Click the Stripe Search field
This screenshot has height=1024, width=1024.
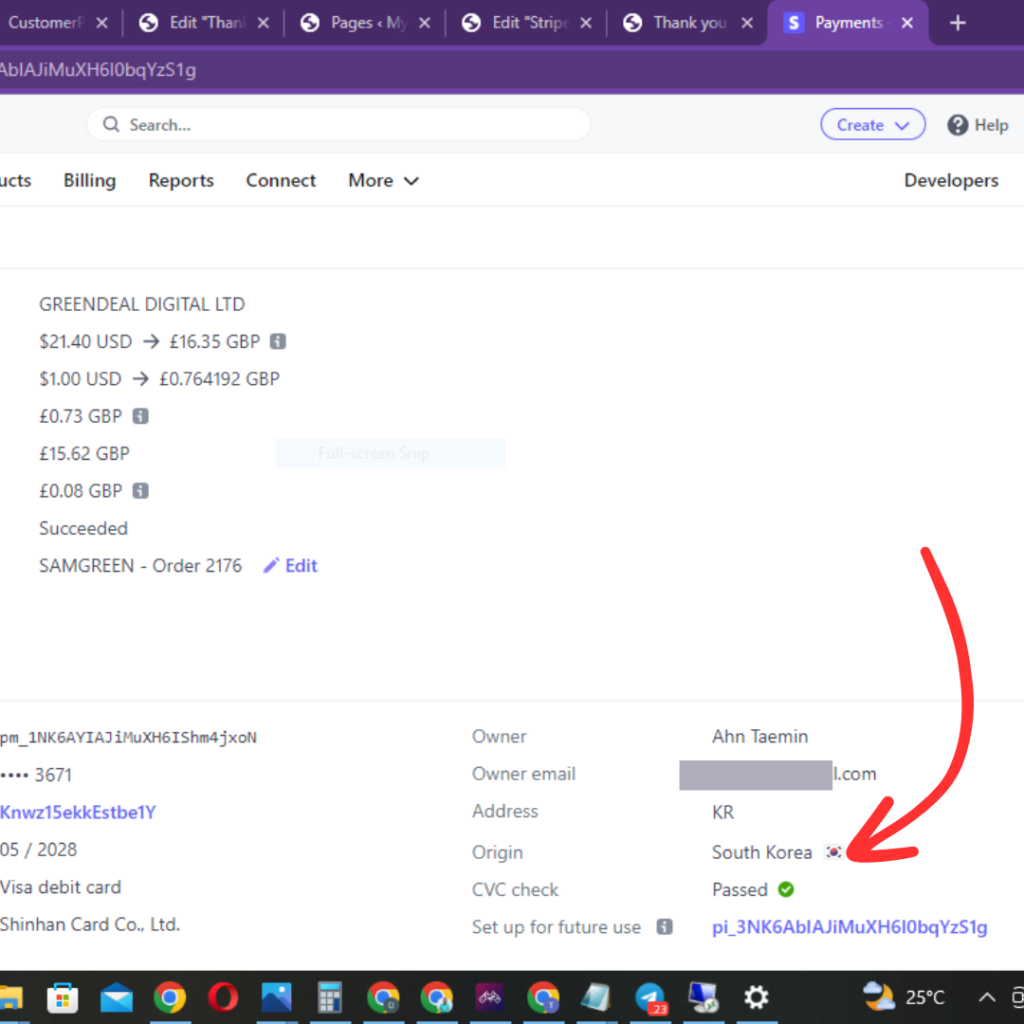(338, 124)
